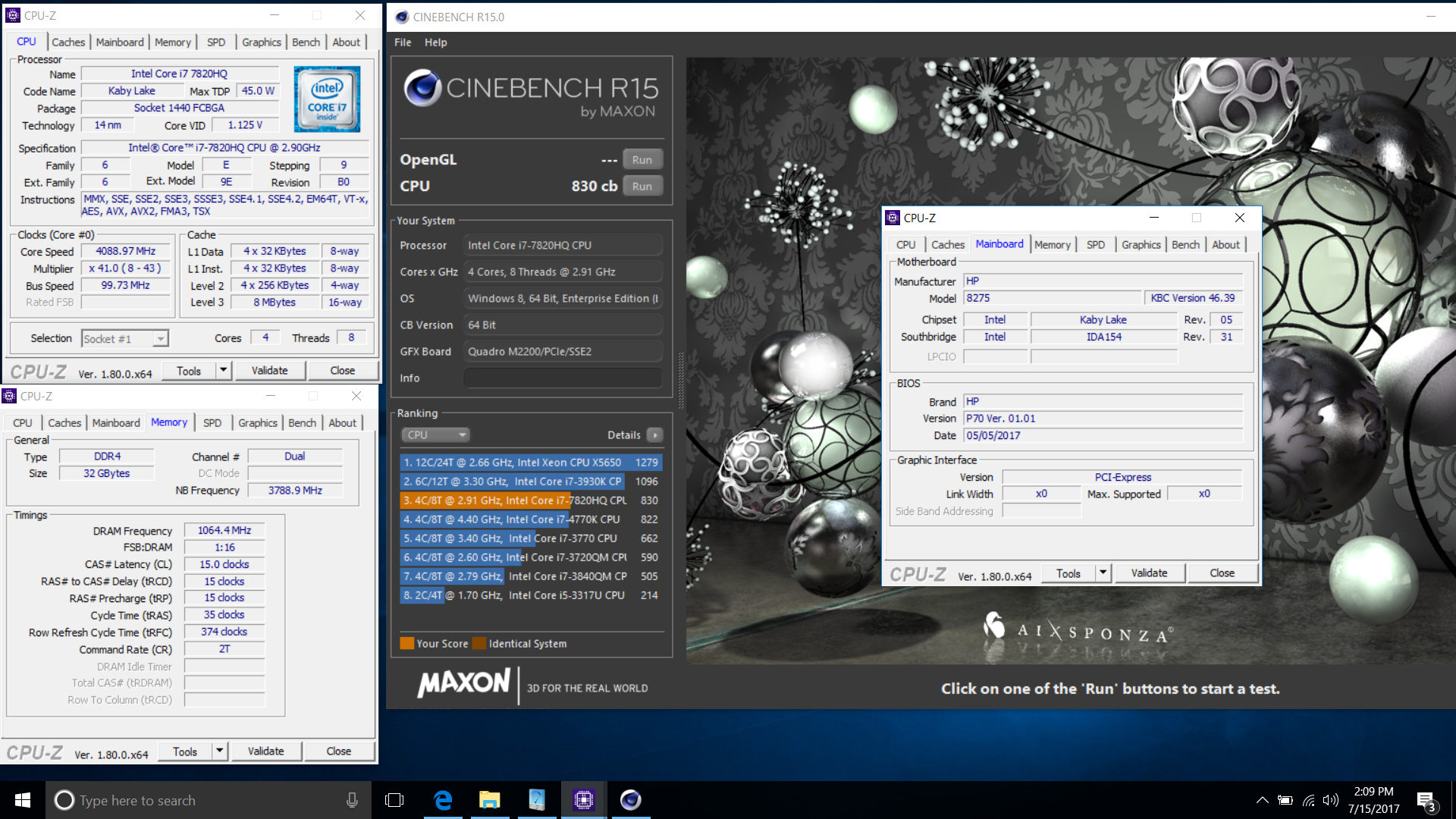Screen dimensions: 1456x819
Task: Open Task View from the taskbar
Action: (x=394, y=800)
